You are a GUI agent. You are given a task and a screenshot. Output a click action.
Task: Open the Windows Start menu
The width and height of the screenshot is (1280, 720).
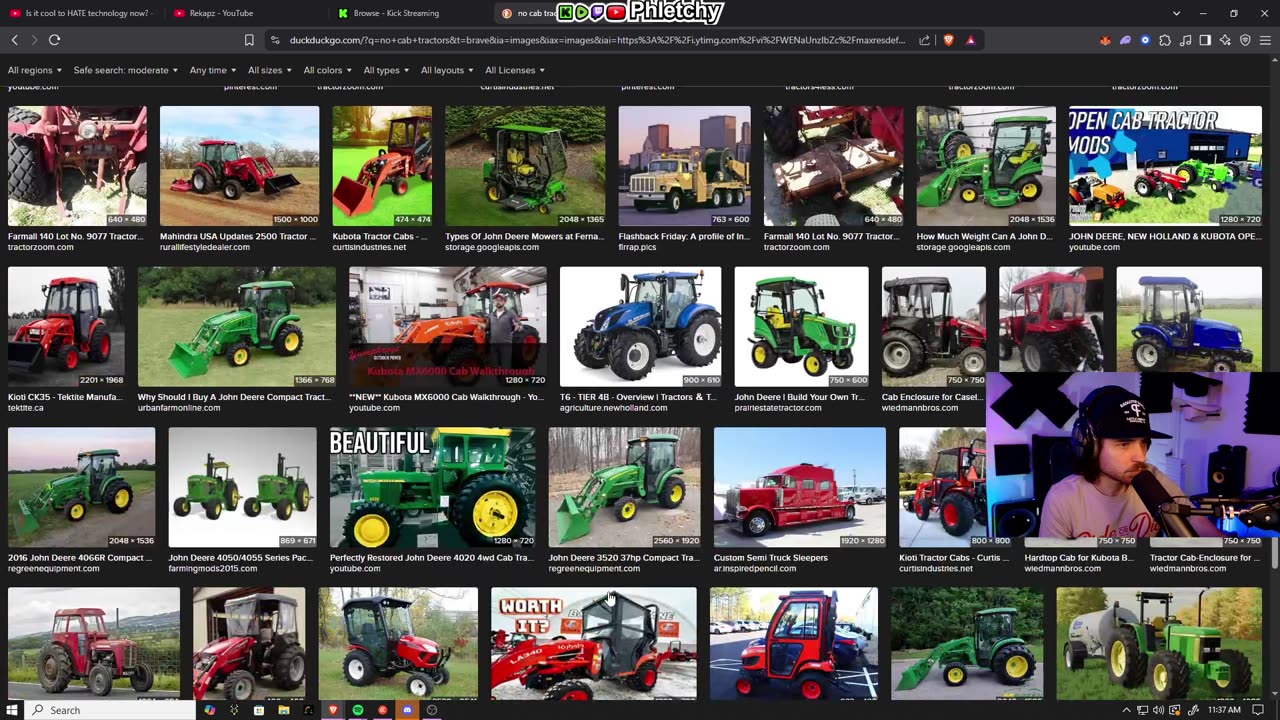click(x=13, y=710)
